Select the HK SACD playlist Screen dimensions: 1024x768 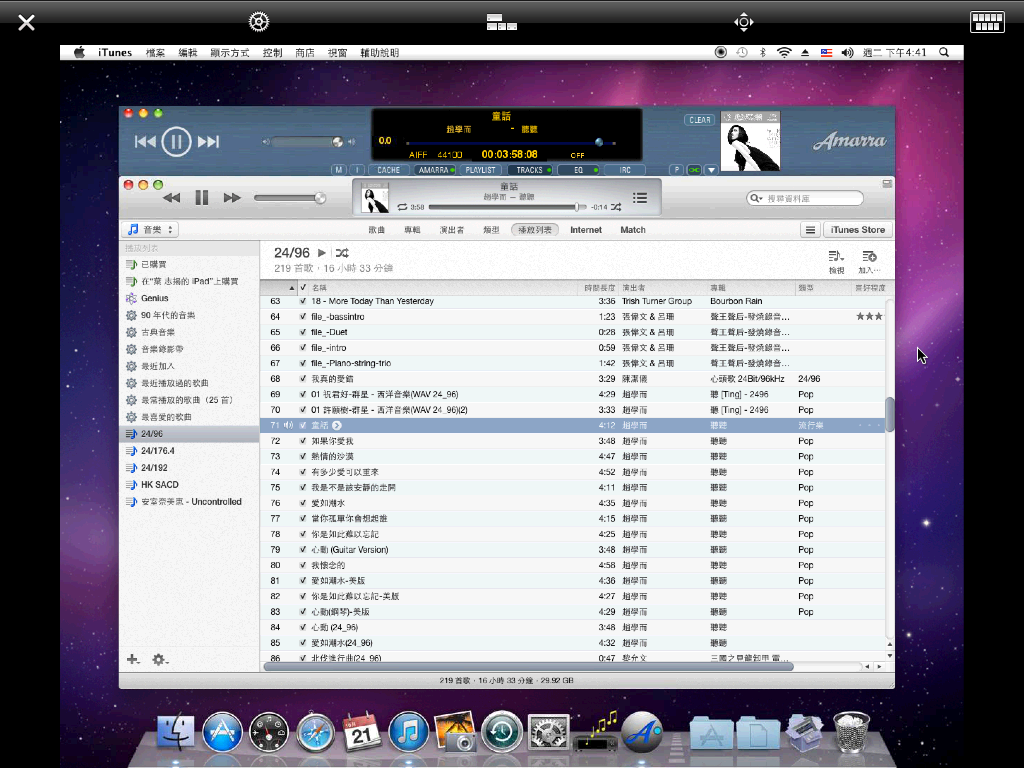[159, 485]
